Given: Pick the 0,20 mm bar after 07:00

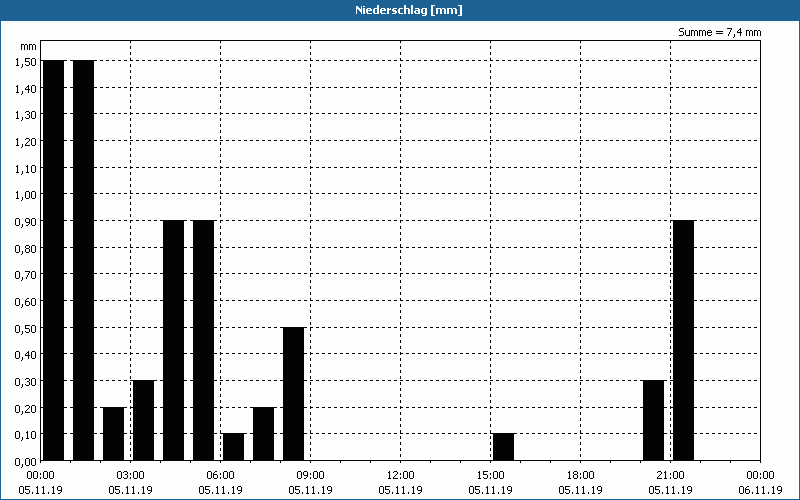Looking at the screenshot, I should click(264, 434).
